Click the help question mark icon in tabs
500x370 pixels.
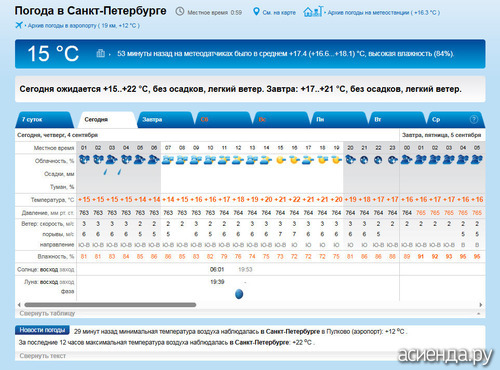474,119
